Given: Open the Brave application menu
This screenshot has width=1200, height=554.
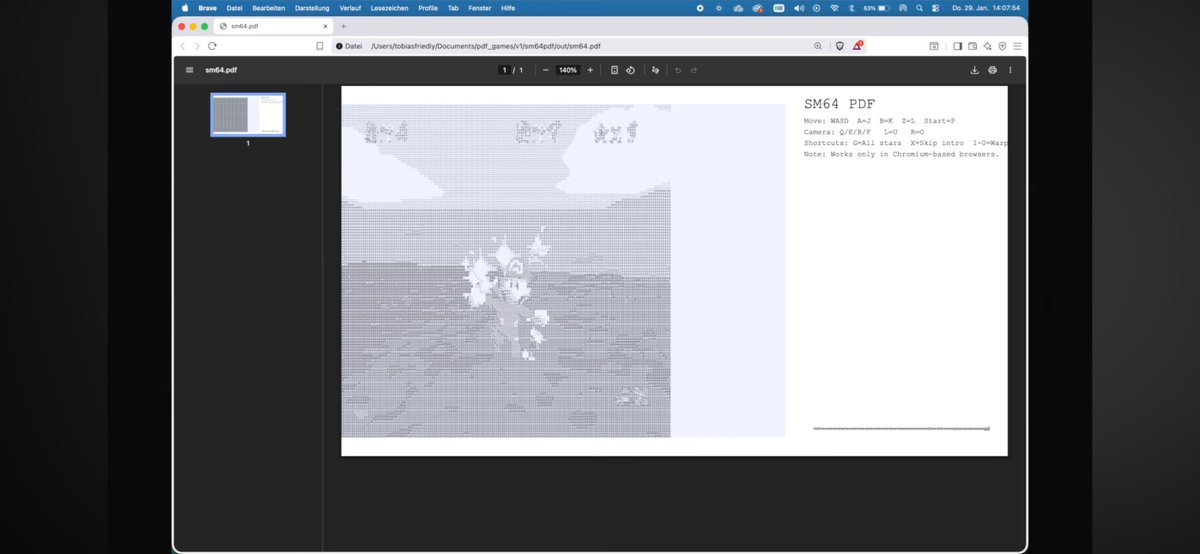Looking at the screenshot, I should [x=207, y=7].
